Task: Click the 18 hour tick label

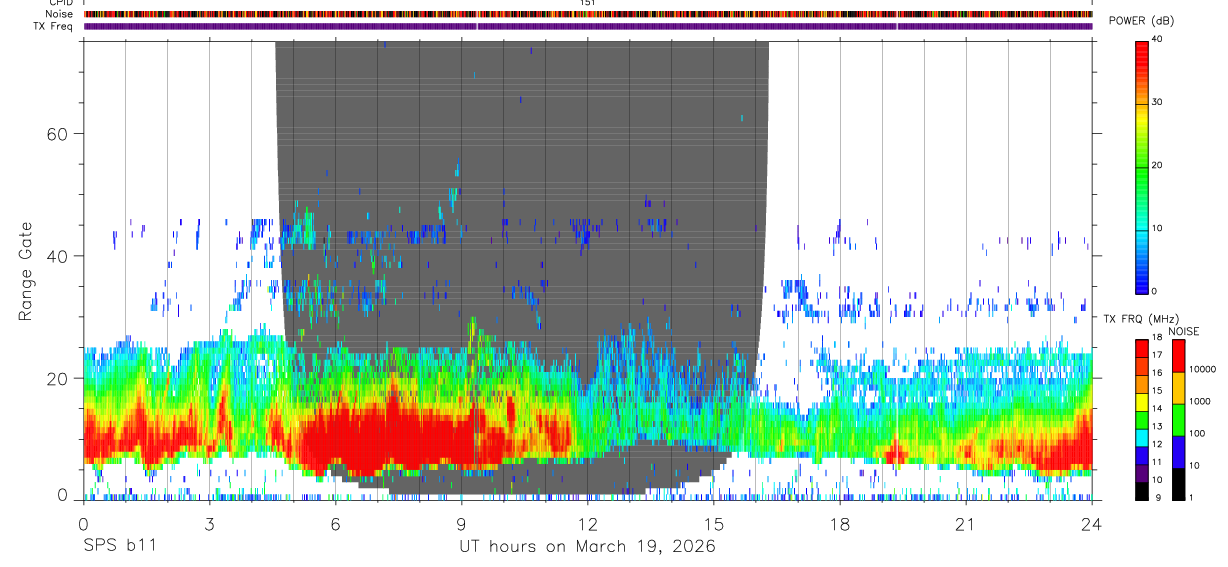Action: [x=840, y=524]
